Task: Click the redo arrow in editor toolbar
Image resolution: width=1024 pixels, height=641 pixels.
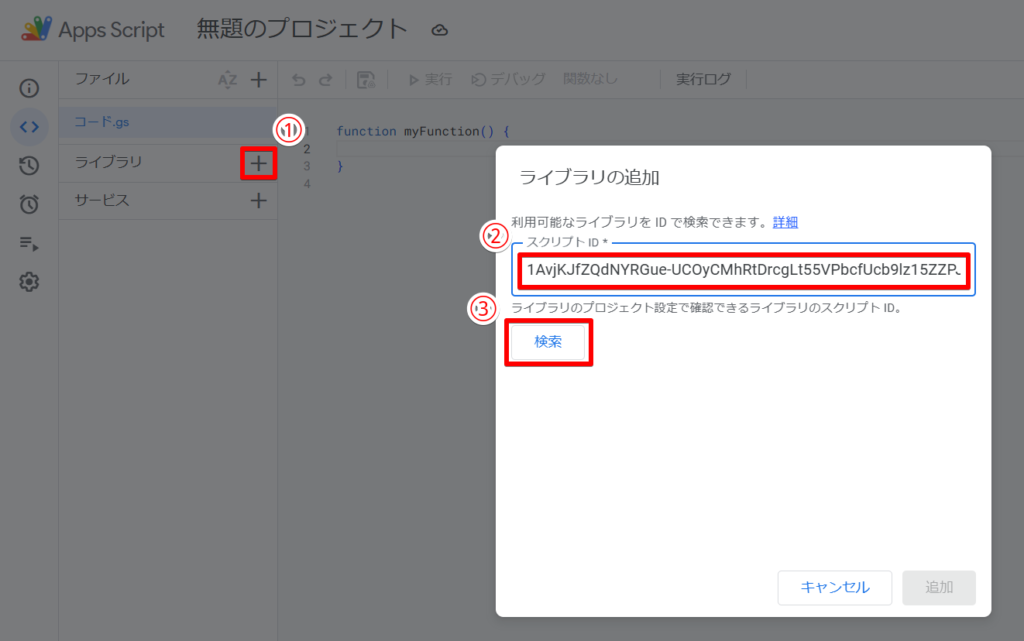Action: point(324,80)
